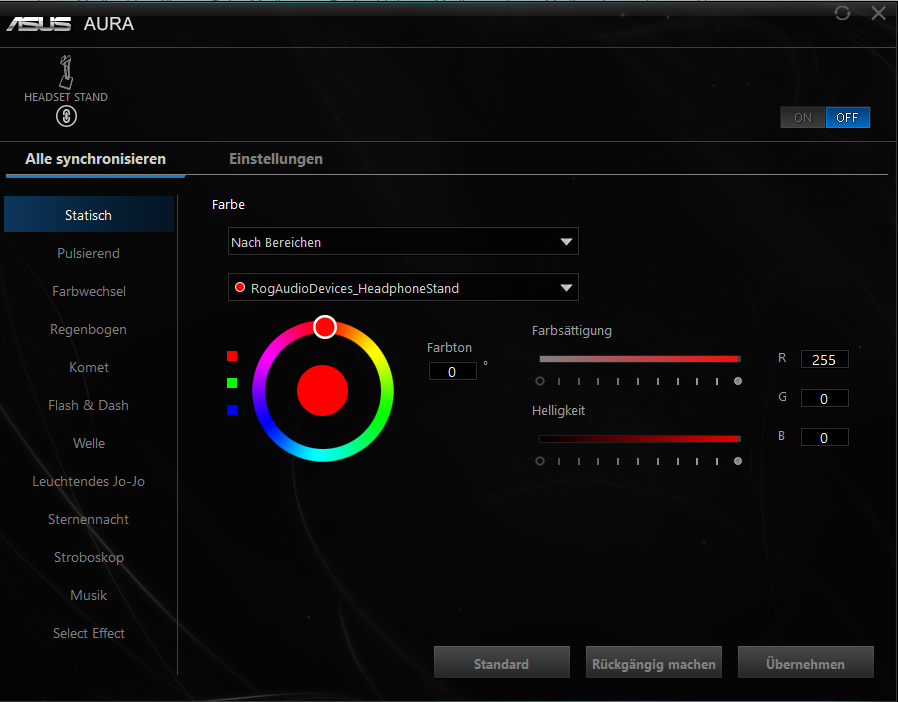The height and width of the screenshot is (702, 898).
Task: Select the Statisch effect
Action: coord(89,215)
